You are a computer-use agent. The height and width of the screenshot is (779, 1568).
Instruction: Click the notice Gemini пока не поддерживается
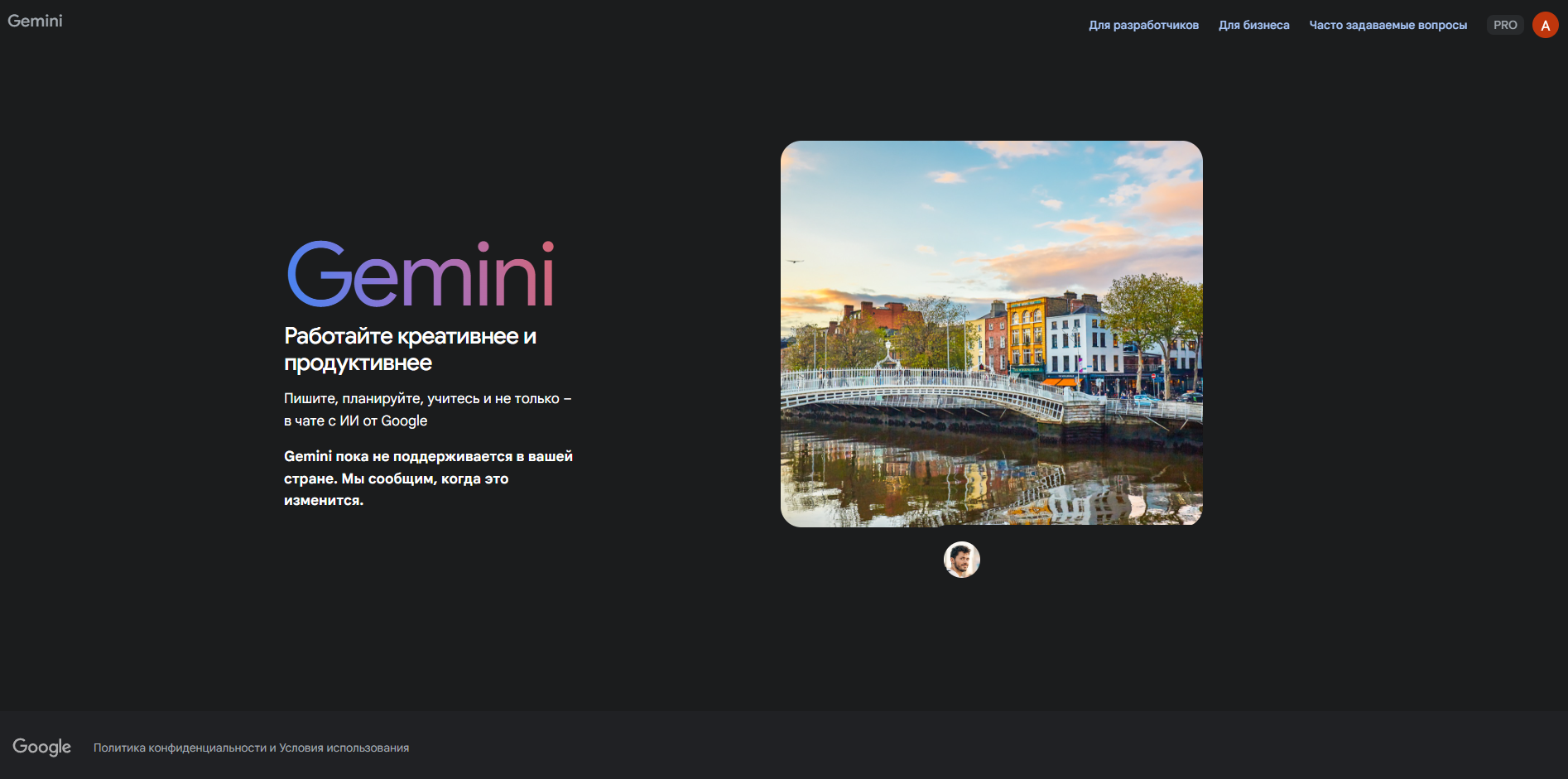(x=428, y=478)
